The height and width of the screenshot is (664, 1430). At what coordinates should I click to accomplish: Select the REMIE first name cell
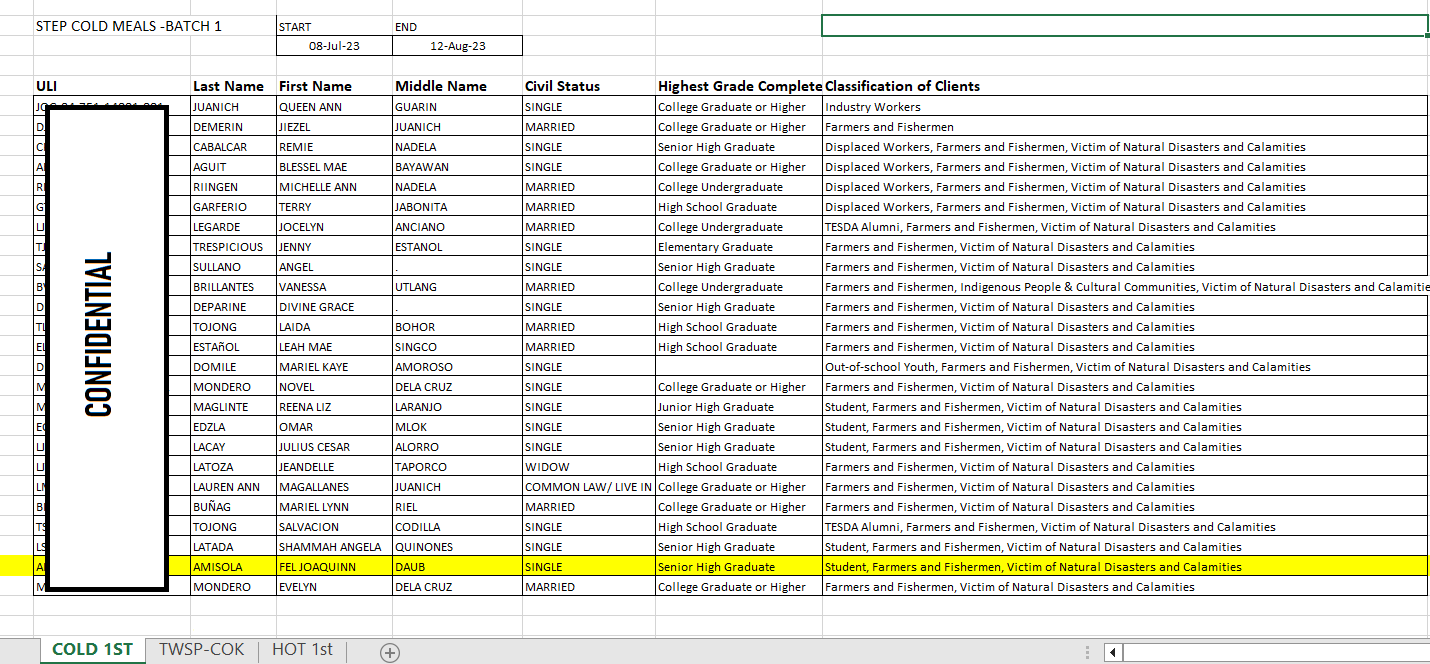point(334,147)
